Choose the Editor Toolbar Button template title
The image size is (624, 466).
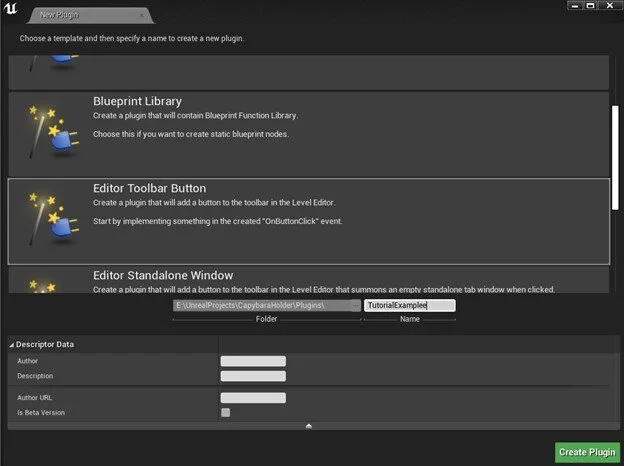tap(150, 188)
